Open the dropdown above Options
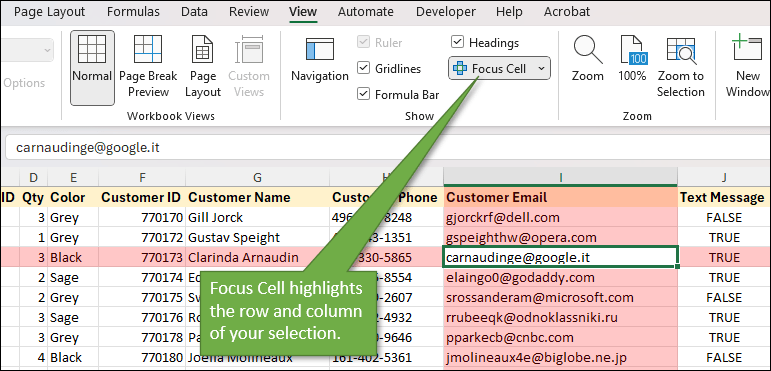Image resolution: width=771 pixels, height=371 pixels. pyautogui.click(x=26, y=50)
